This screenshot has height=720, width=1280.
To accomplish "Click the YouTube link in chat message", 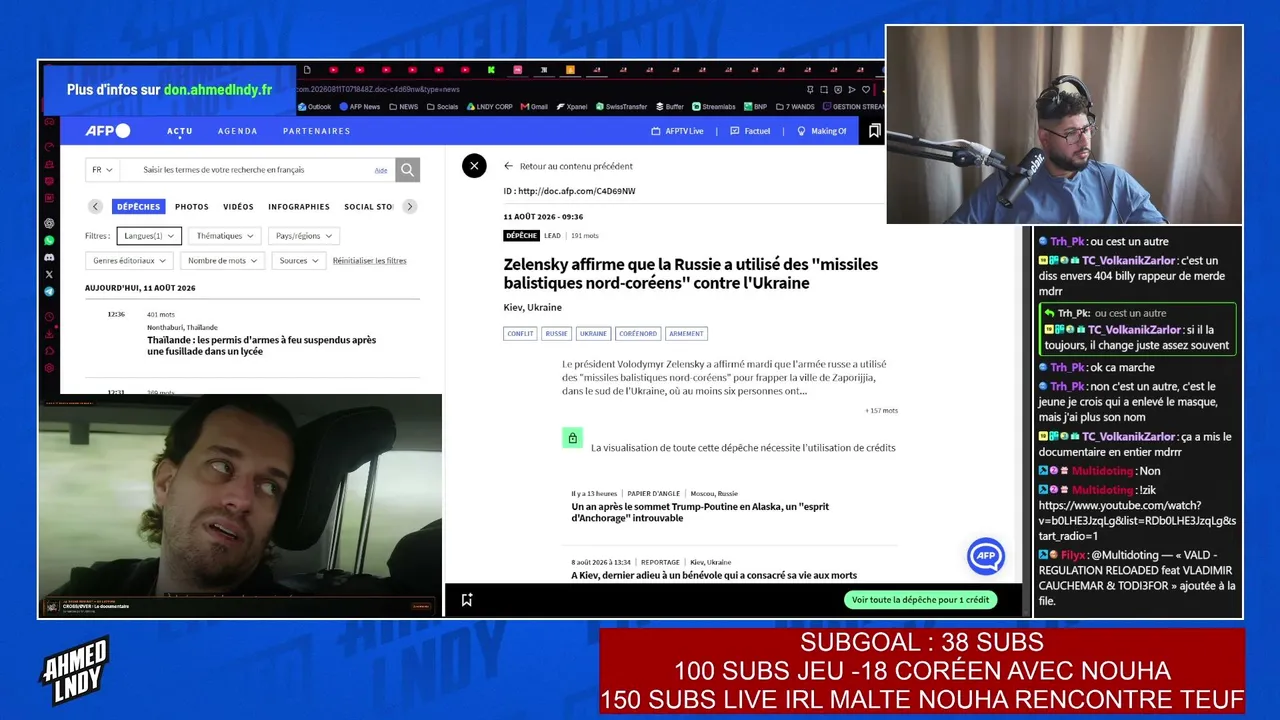I will point(1137,521).
